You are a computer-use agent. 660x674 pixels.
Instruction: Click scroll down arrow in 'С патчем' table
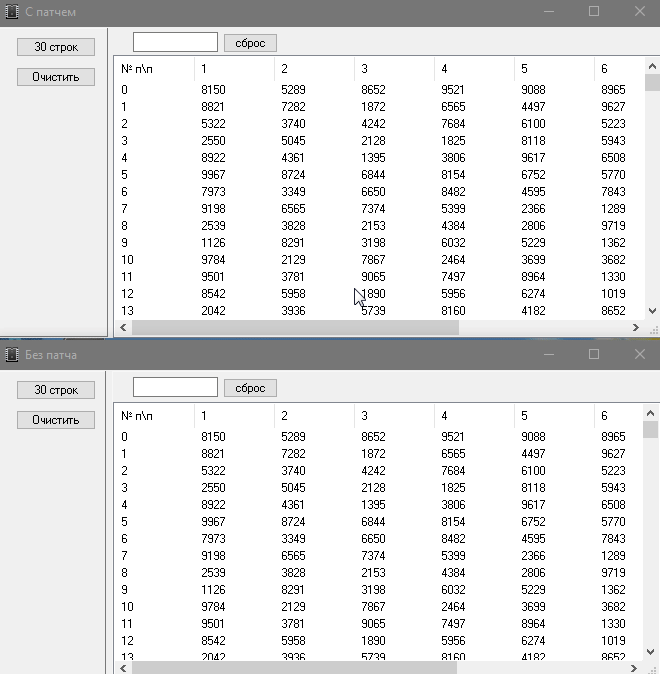click(x=652, y=311)
